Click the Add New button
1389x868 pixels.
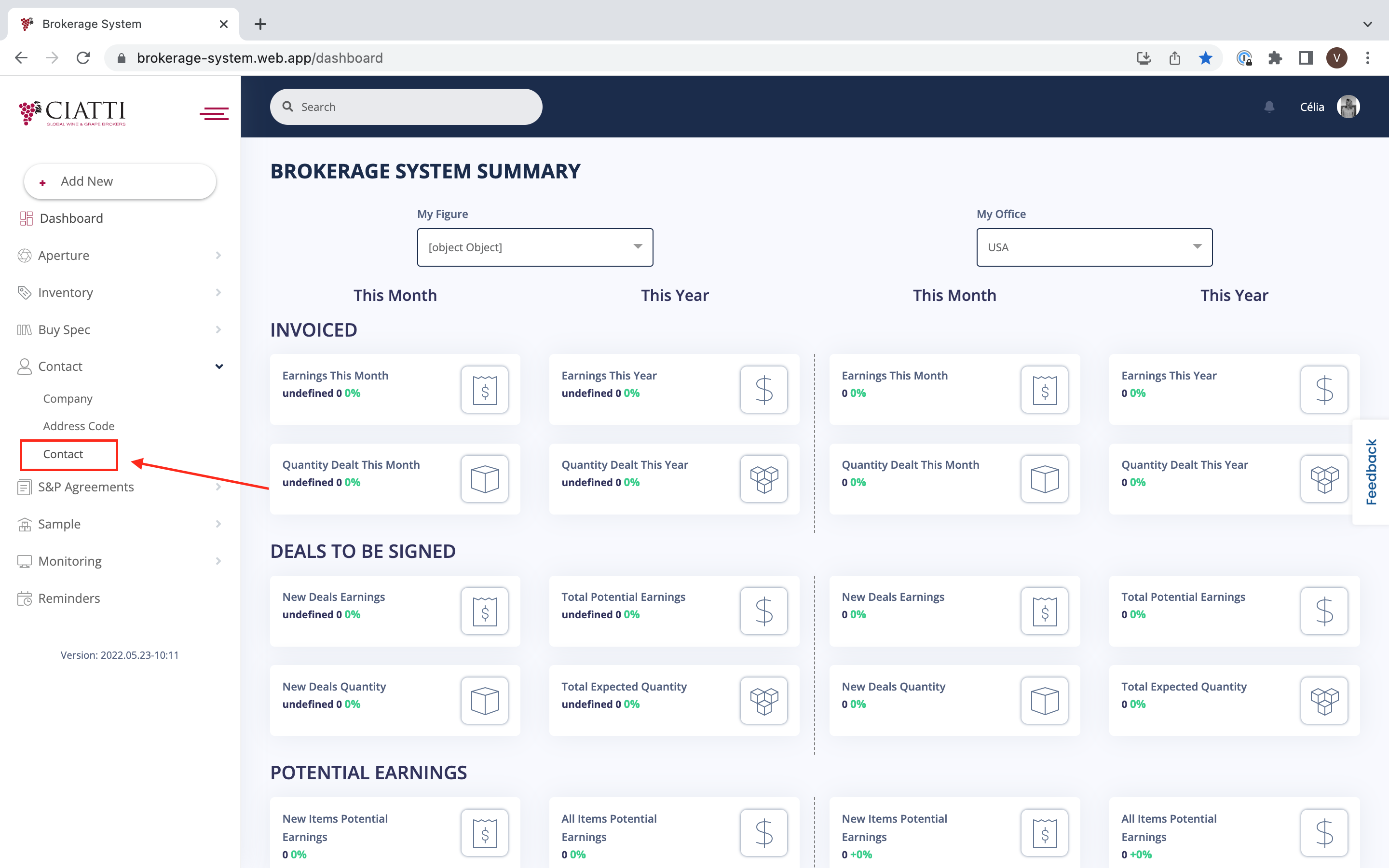coord(120,181)
